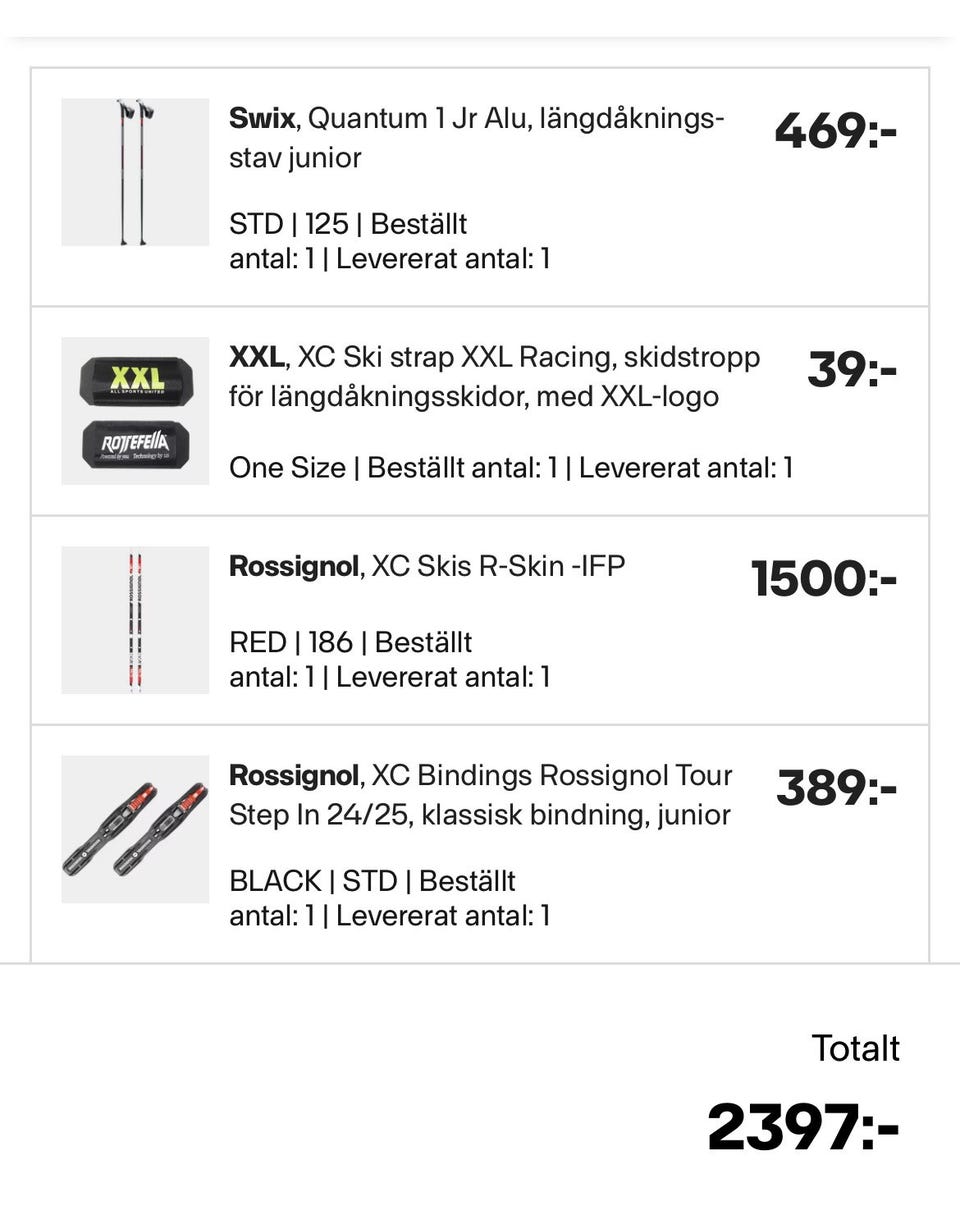Viewport: 960px width, 1215px height.
Task: Click the bold Swix brand name
Action: pyautogui.click(x=262, y=118)
